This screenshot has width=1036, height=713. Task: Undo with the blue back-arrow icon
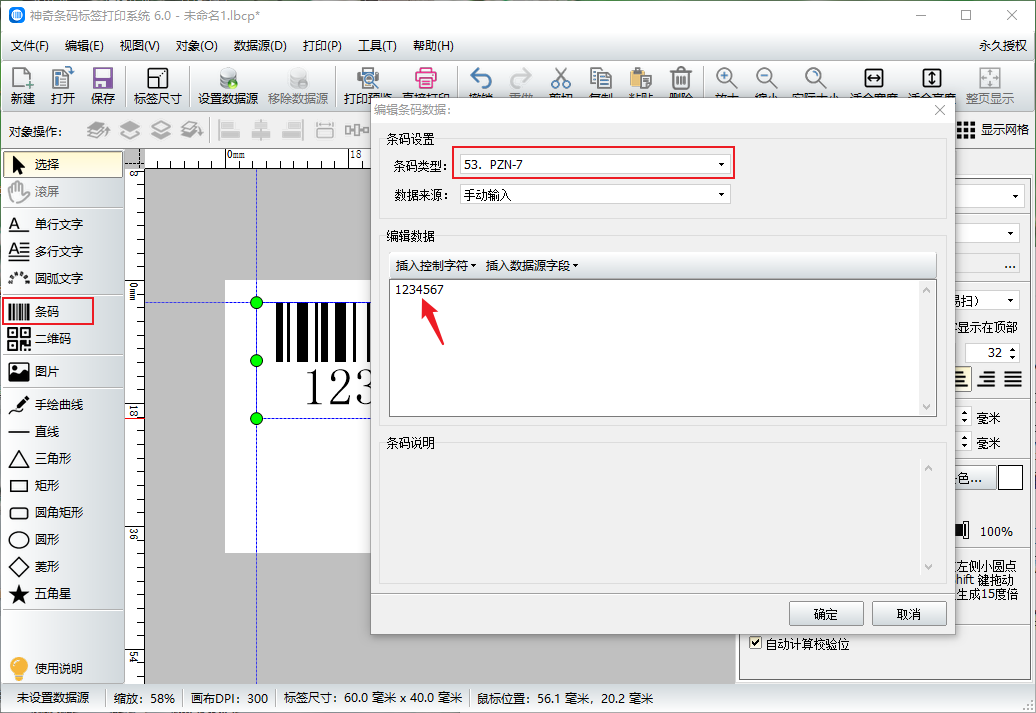[x=480, y=79]
